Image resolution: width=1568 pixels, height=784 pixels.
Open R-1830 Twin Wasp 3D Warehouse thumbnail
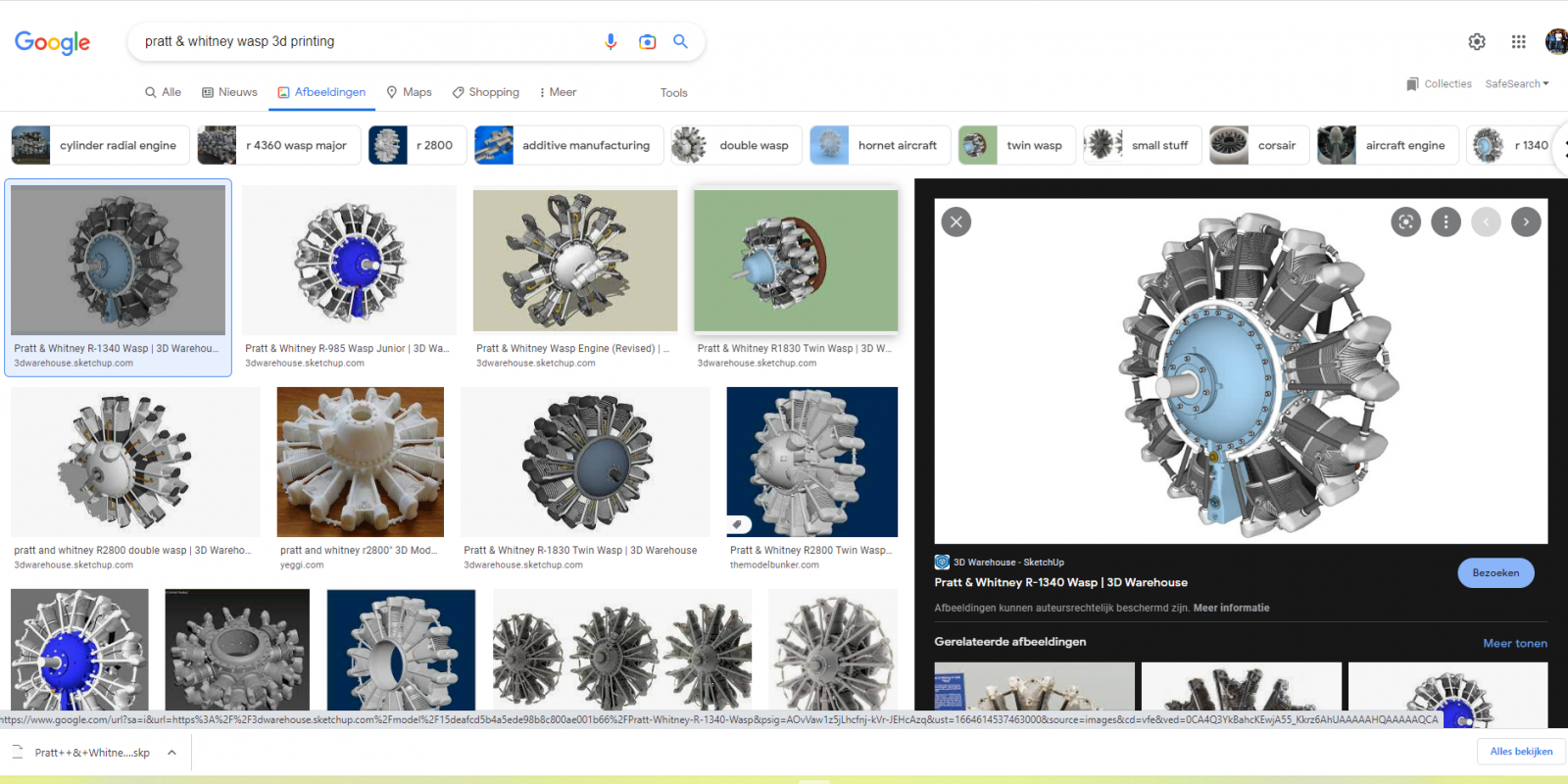tap(585, 462)
